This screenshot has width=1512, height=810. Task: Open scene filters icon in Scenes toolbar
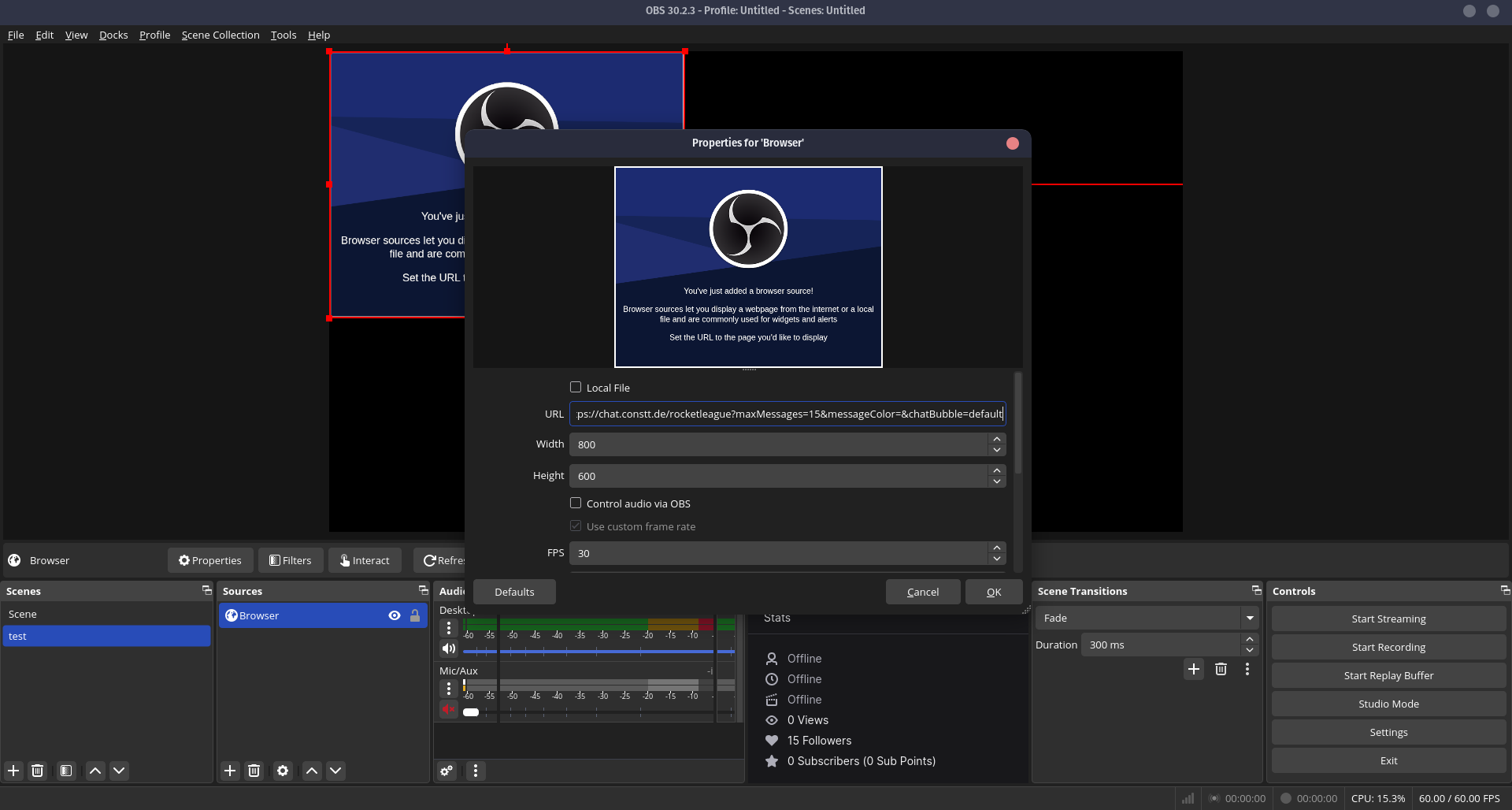pos(66,771)
